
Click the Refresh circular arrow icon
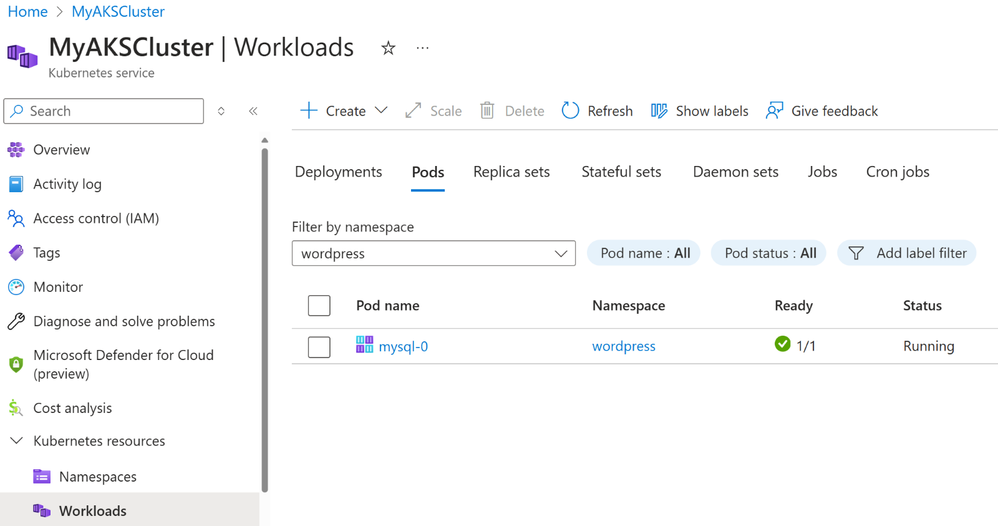tap(570, 111)
